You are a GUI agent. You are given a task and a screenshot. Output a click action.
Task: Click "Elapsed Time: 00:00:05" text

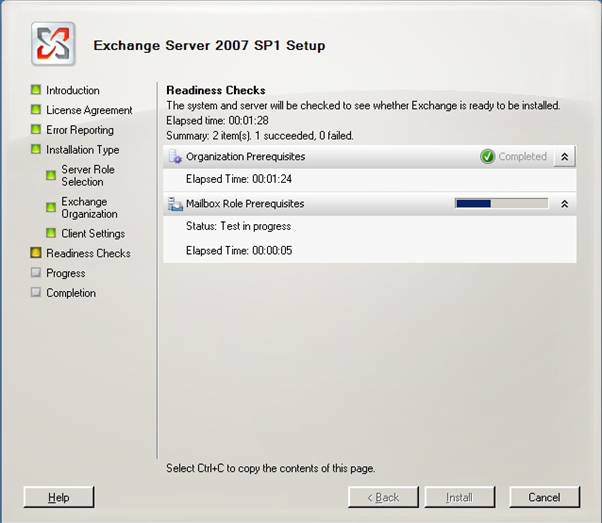[x=239, y=250]
